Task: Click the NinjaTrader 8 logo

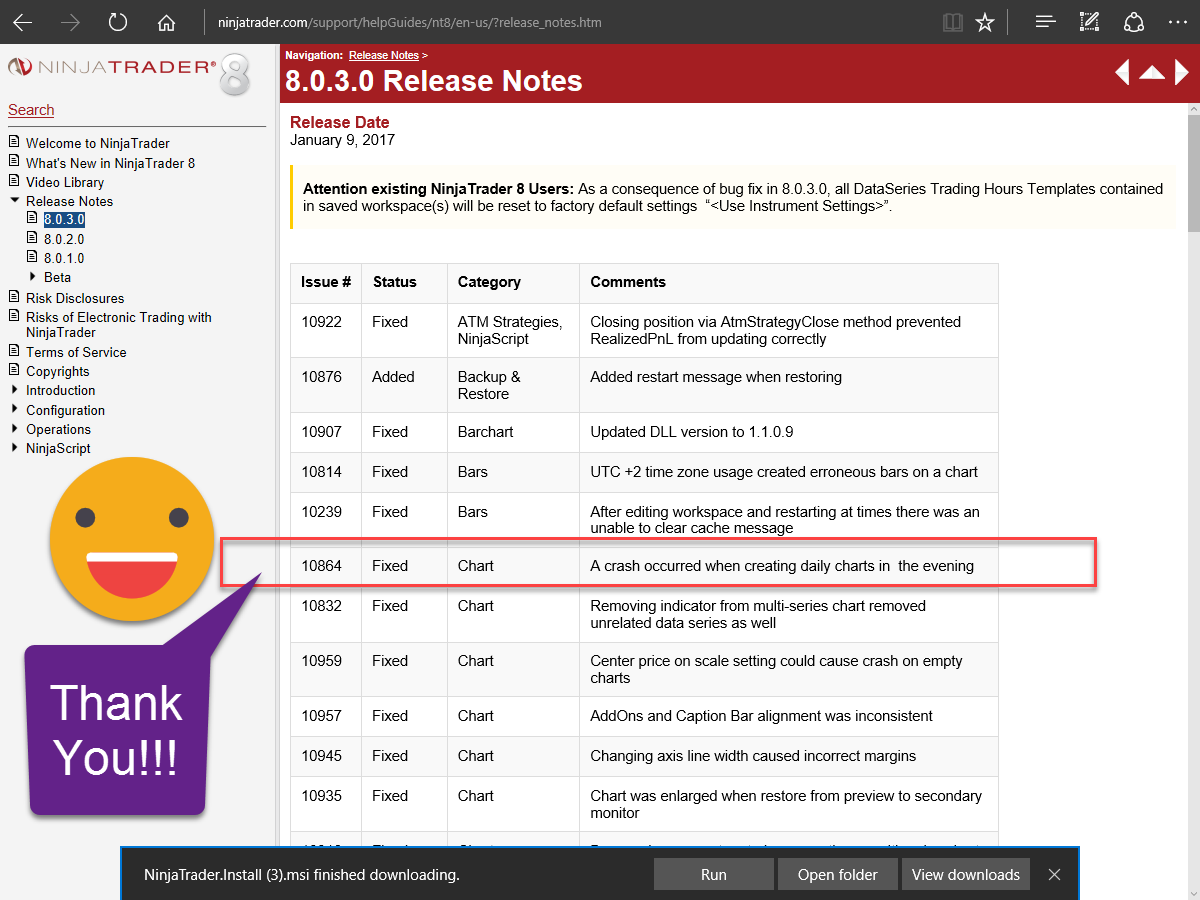Action: [128, 72]
